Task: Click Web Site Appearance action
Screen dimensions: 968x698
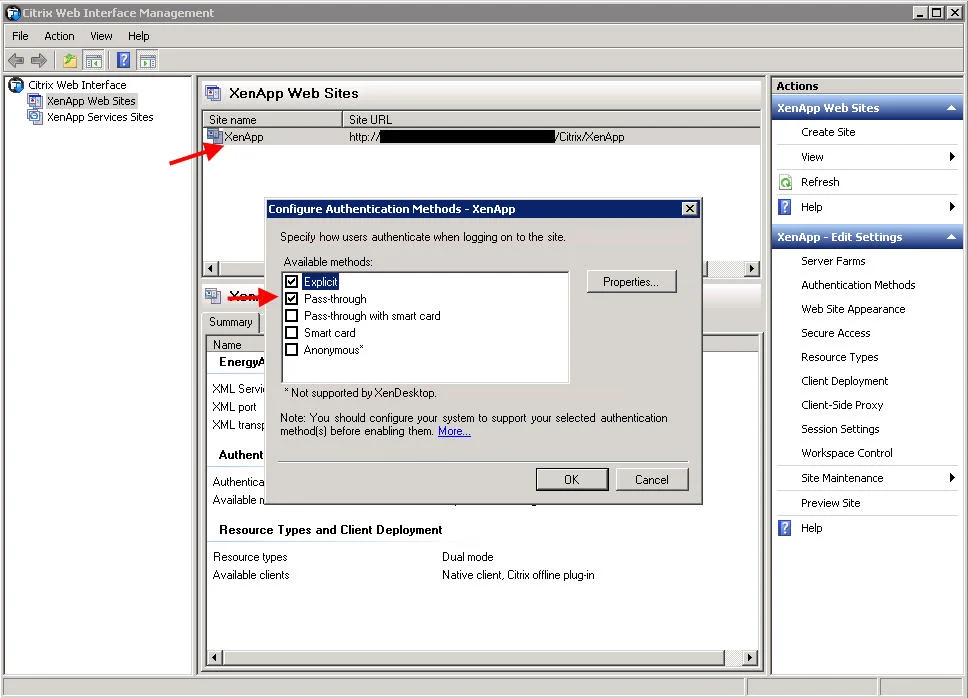Action: pos(853,309)
